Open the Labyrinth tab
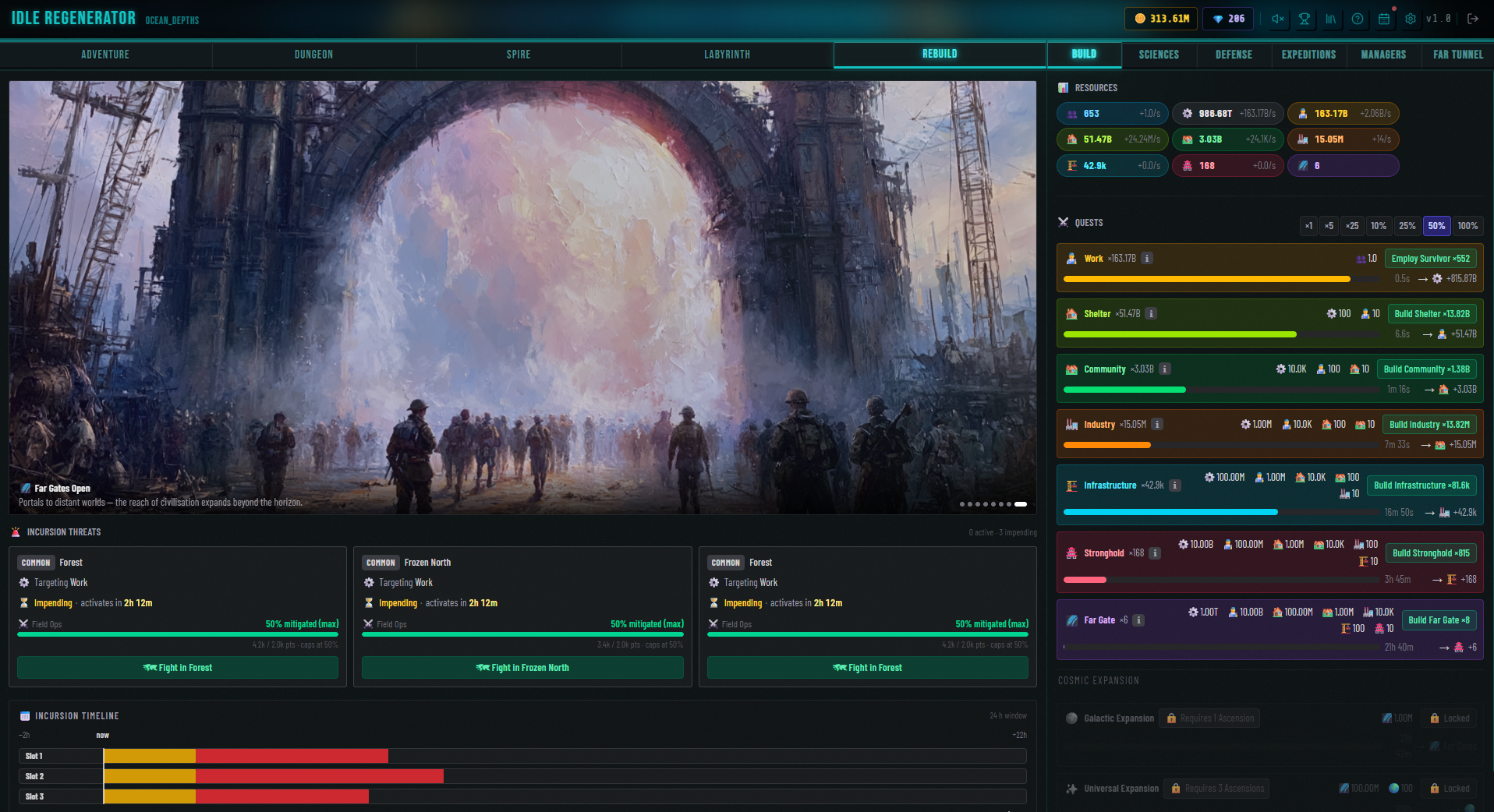 coord(727,55)
